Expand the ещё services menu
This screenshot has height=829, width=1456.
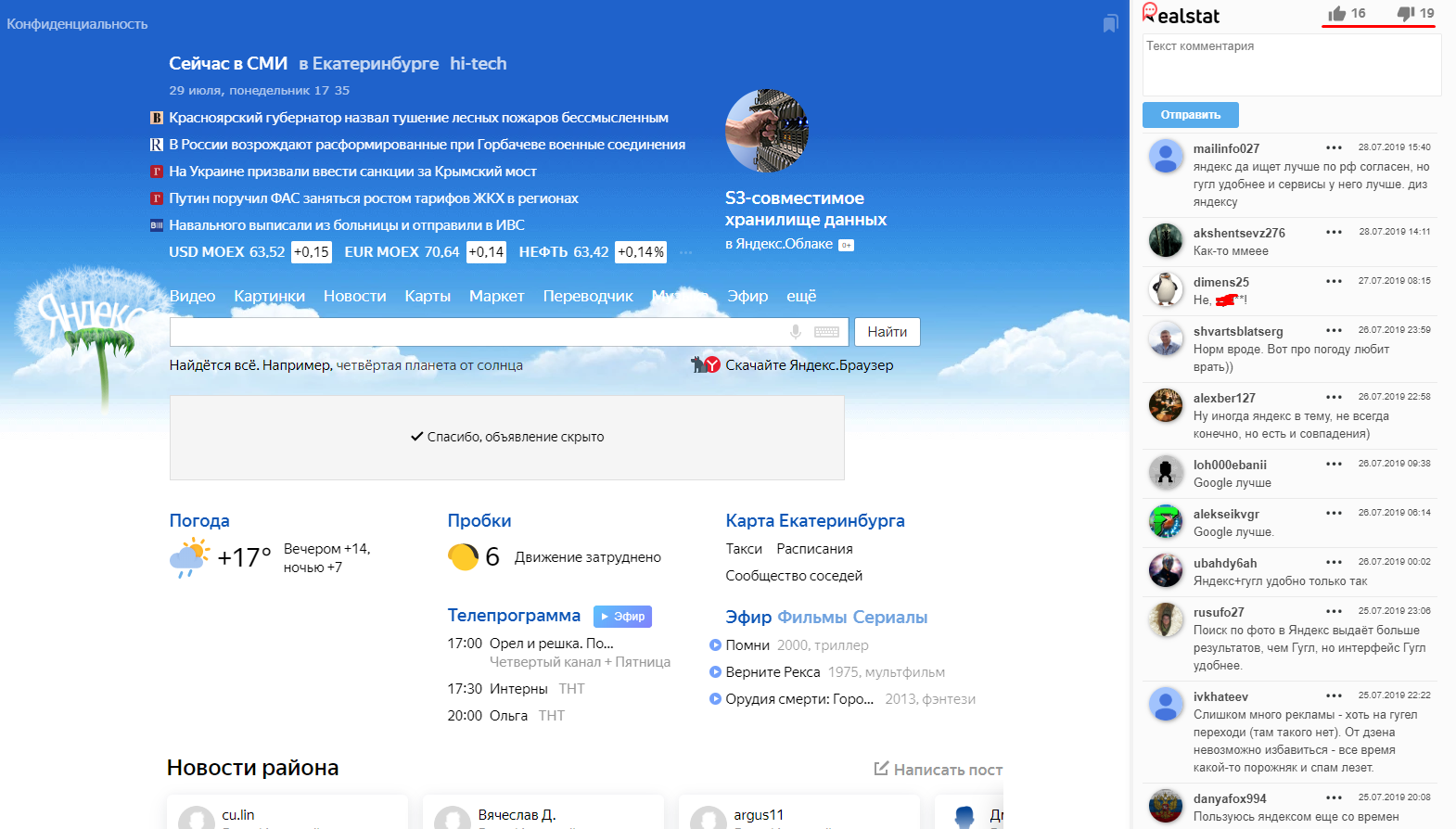point(801,296)
